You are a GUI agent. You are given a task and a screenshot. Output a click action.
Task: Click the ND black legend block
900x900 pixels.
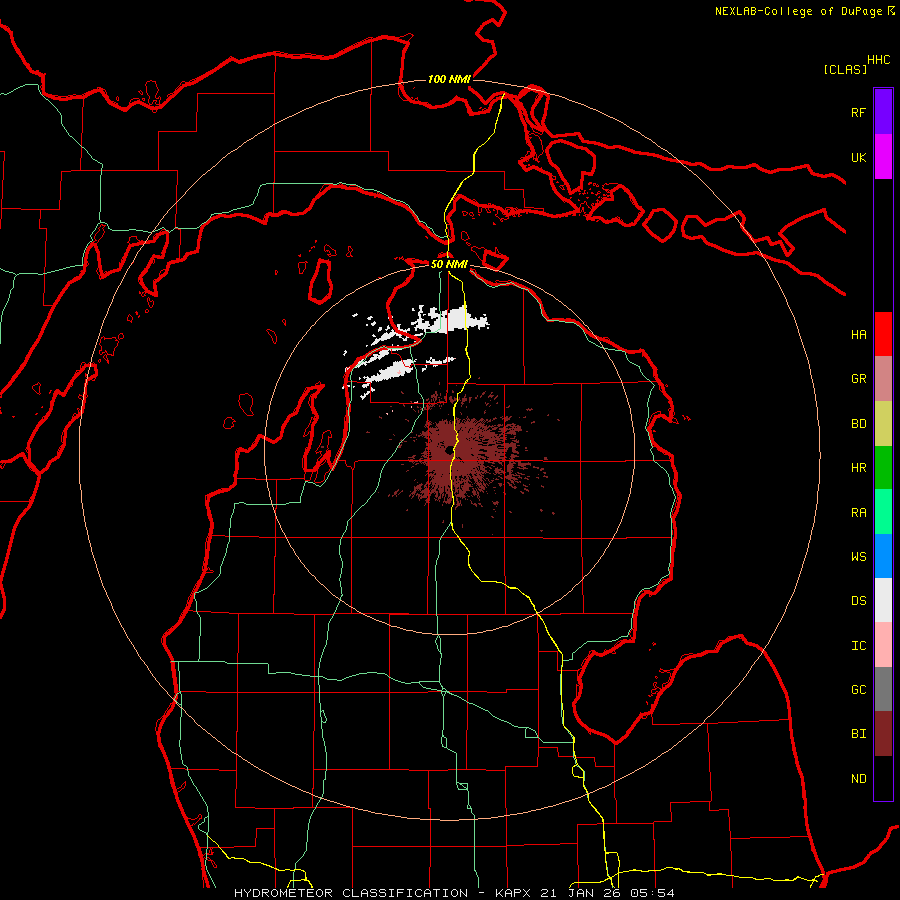pos(883,778)
